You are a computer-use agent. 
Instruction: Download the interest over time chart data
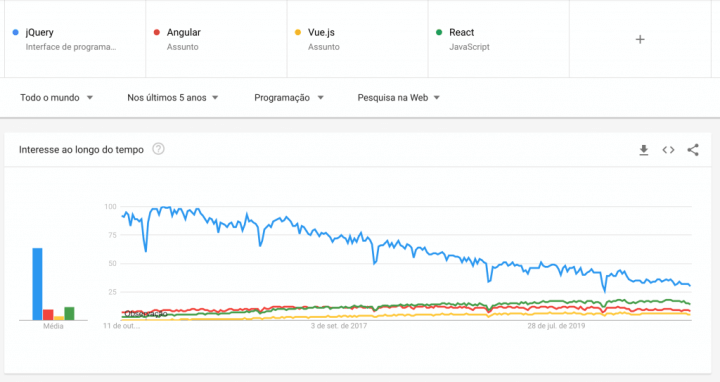pyautogui.click(x=644, y=150)
